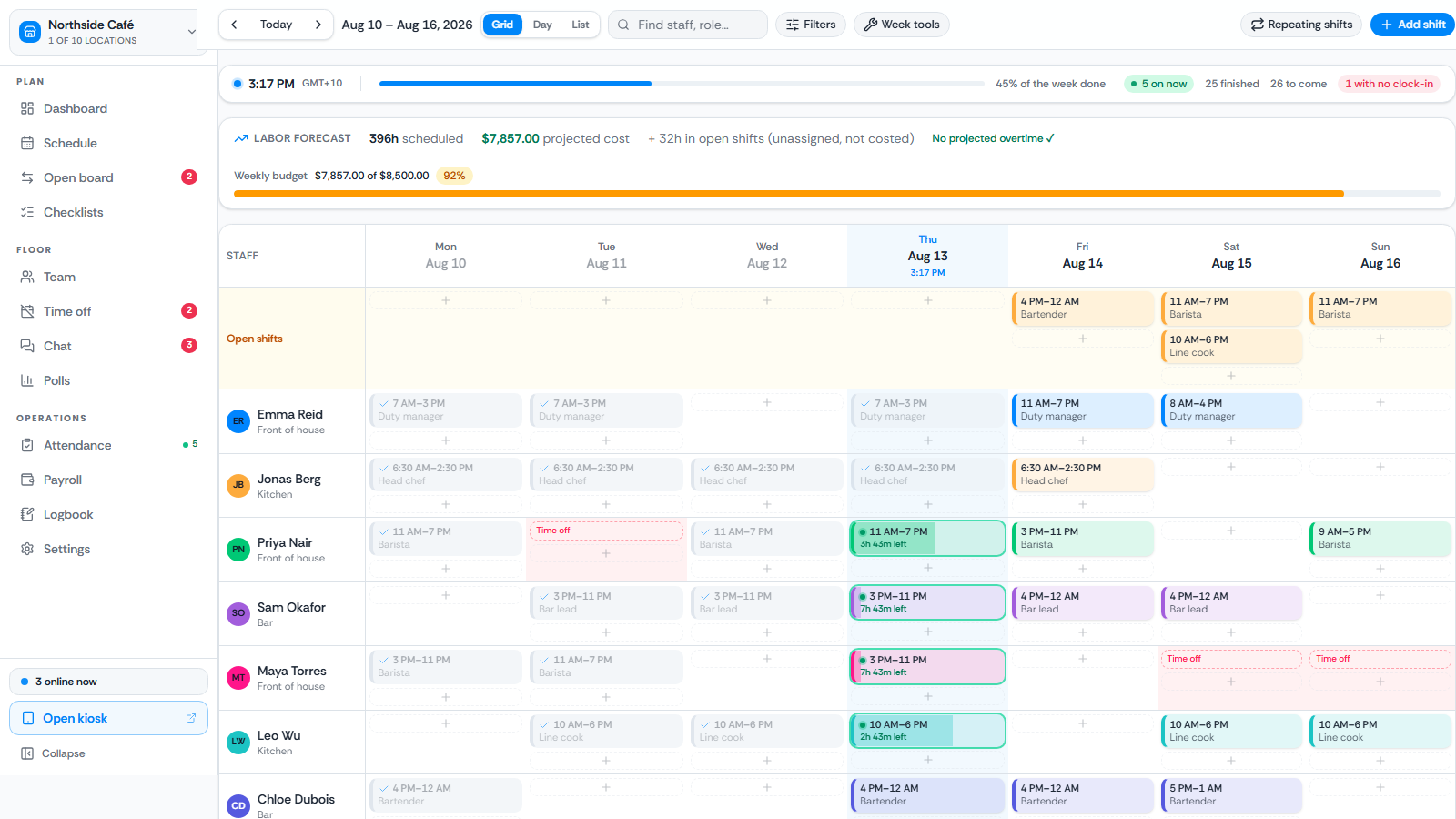This screenshot has width=1456, height=819.
Task: Open Priya Nair's active Thu 11 AM–7 PM shift
Action: pyautogui.click(x=927, y=538)
